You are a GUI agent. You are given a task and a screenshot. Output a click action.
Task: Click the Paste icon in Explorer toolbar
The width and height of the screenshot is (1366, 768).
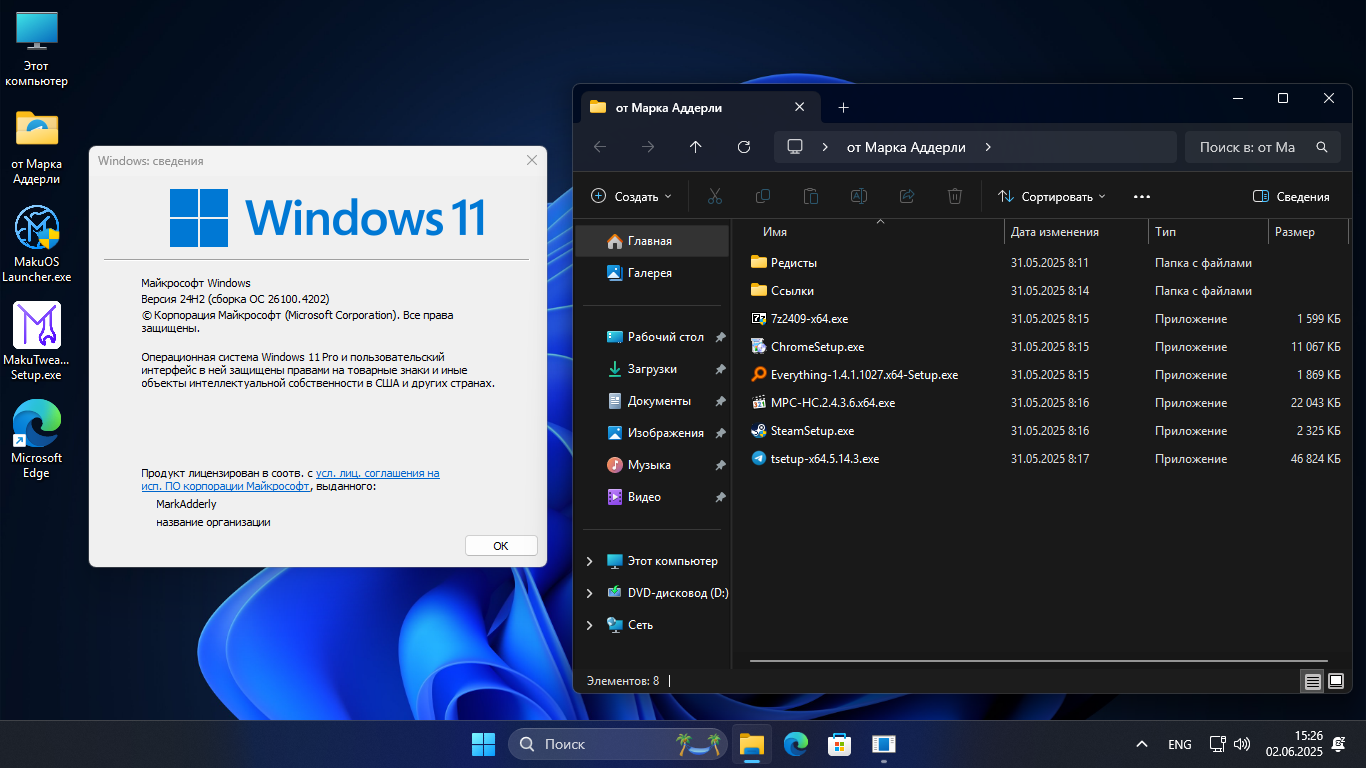[x=811, y=197]
